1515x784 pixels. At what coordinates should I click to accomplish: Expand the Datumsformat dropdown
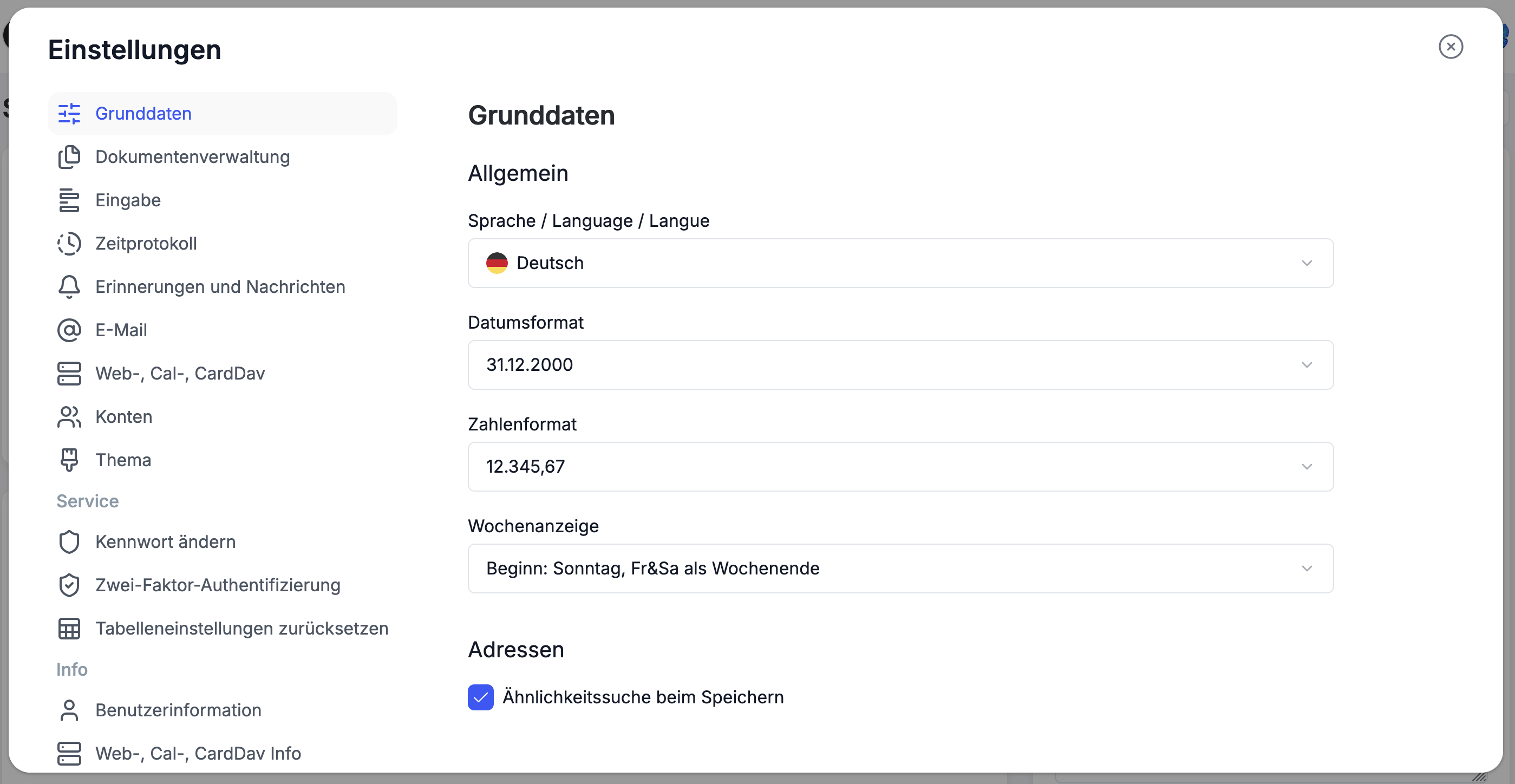click(x=900, y=364)
